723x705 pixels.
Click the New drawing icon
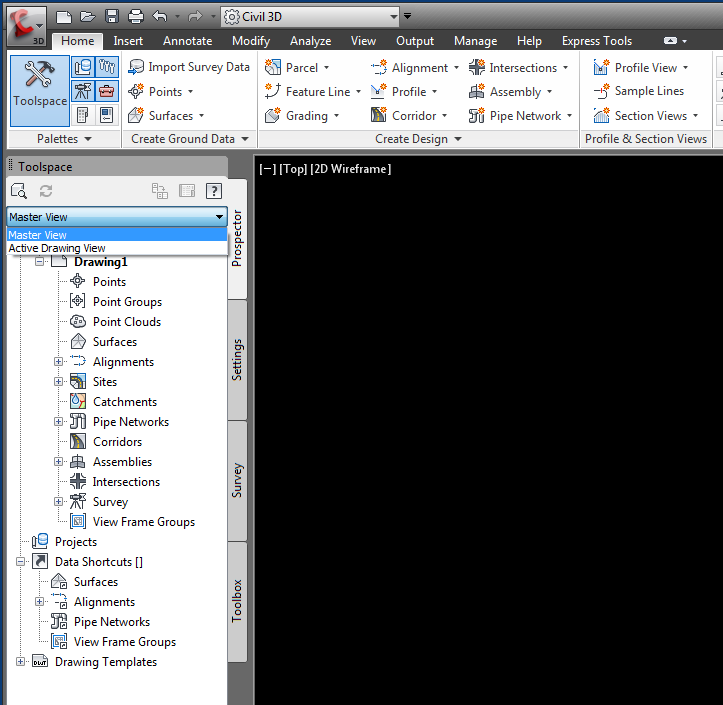64,17
